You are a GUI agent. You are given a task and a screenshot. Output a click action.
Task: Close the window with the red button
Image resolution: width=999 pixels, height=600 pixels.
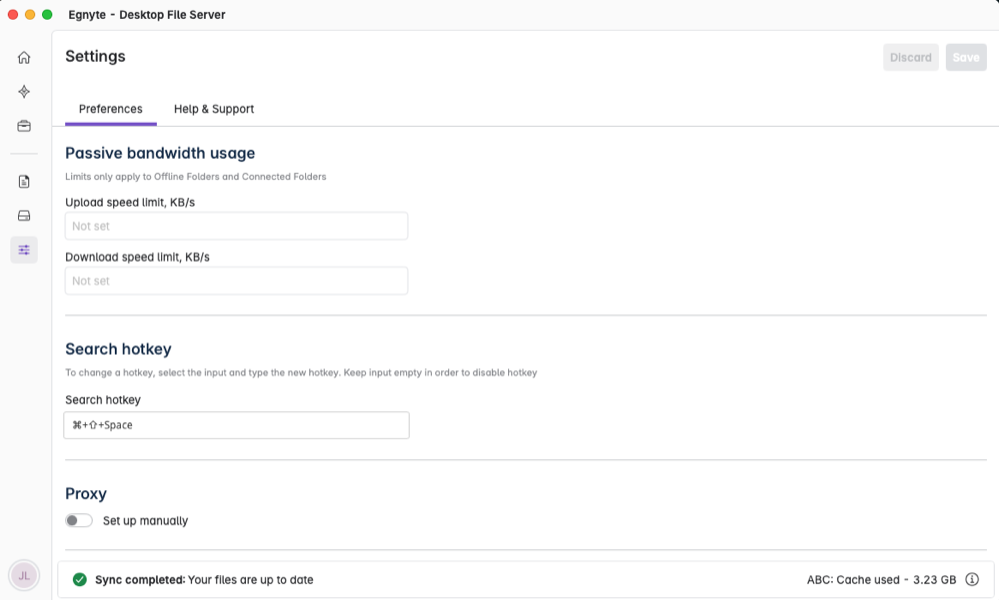(13, 15)
